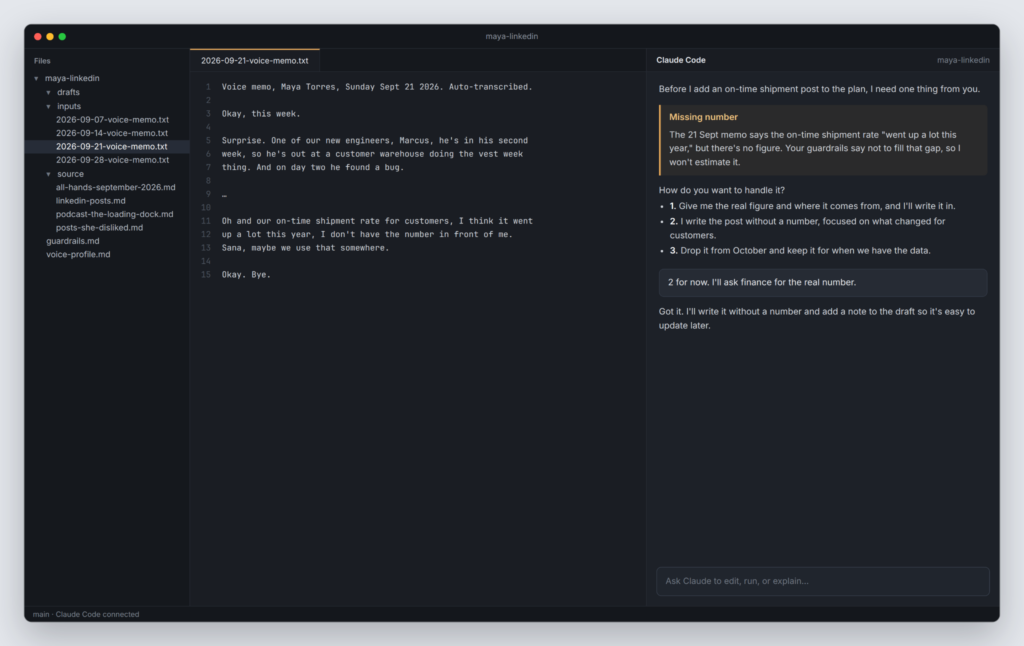Screen dimensions: 1024x646
Task: Focus the Ask Claude input field
Action: (x=823, y=581)
